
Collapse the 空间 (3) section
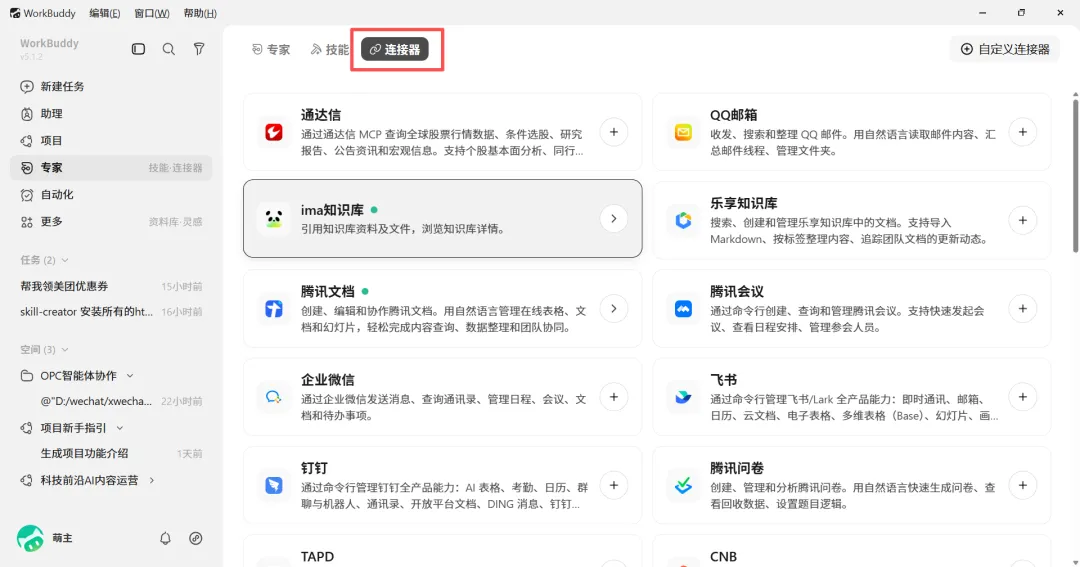click(x=65, y=350)
